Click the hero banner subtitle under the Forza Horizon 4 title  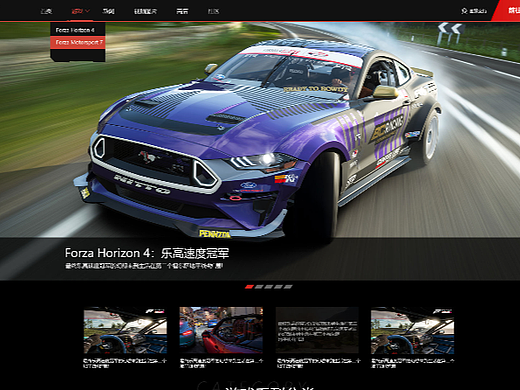pos(144,266)
